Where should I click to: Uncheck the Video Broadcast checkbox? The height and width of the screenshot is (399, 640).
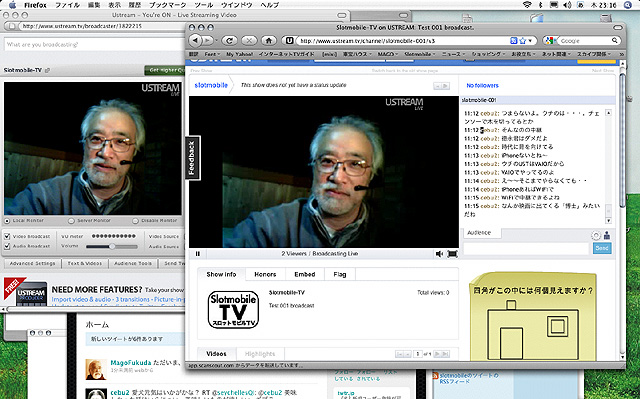point(7,236)
